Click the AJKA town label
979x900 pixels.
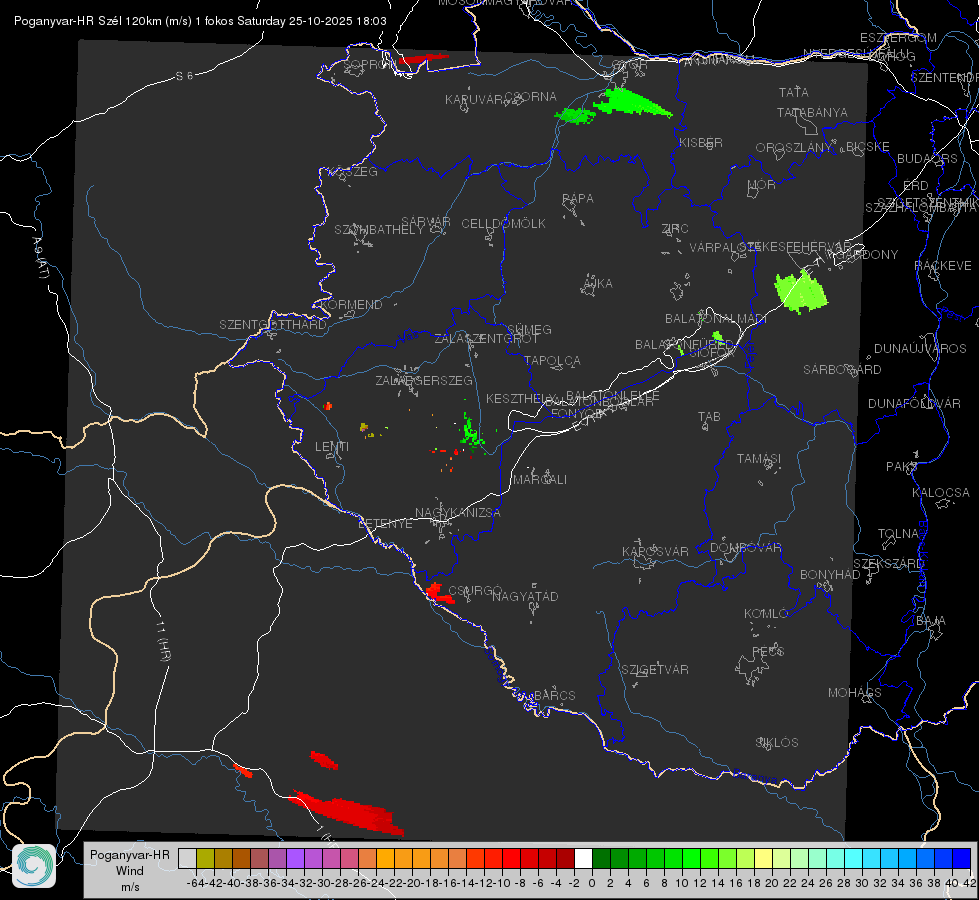tap(598, 283)
